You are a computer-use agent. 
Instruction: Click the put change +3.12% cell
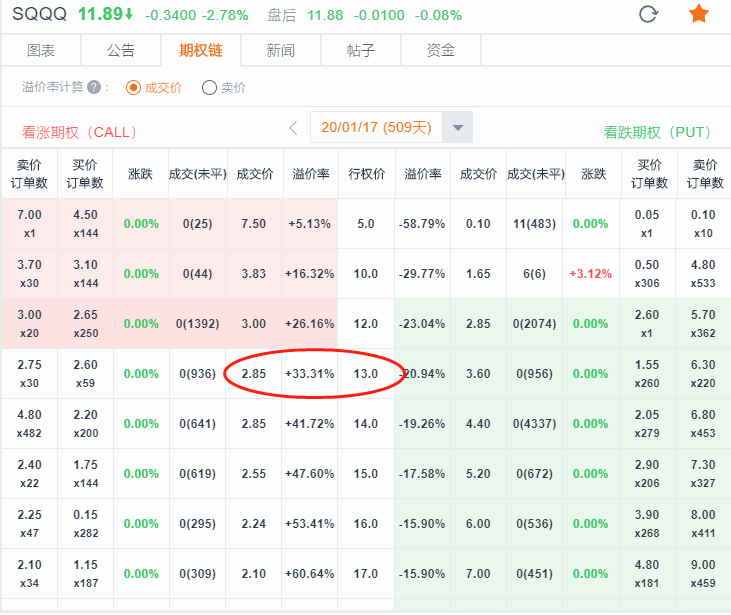point(591,274)
